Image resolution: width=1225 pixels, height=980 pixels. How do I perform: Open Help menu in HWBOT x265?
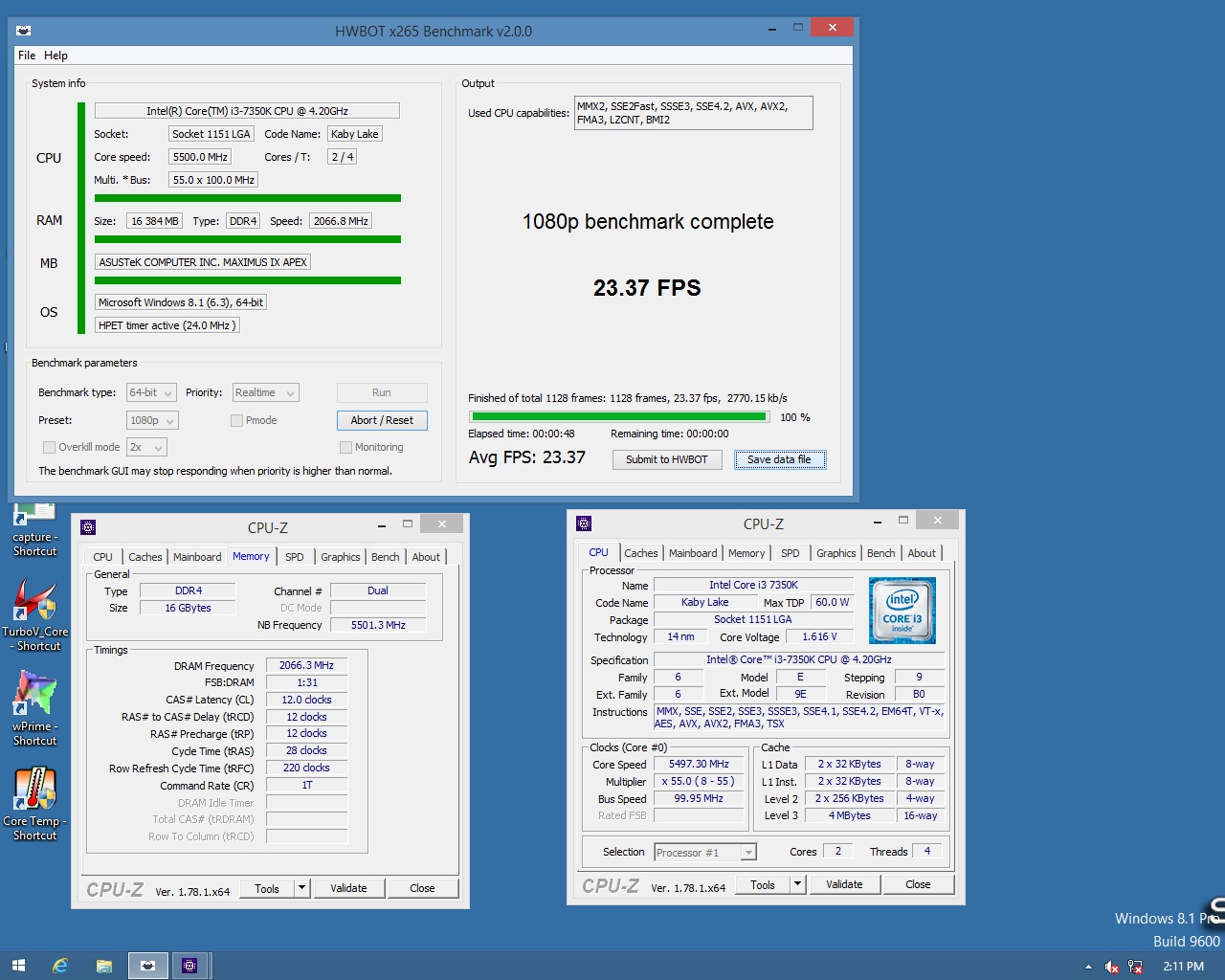pos(56,56)
